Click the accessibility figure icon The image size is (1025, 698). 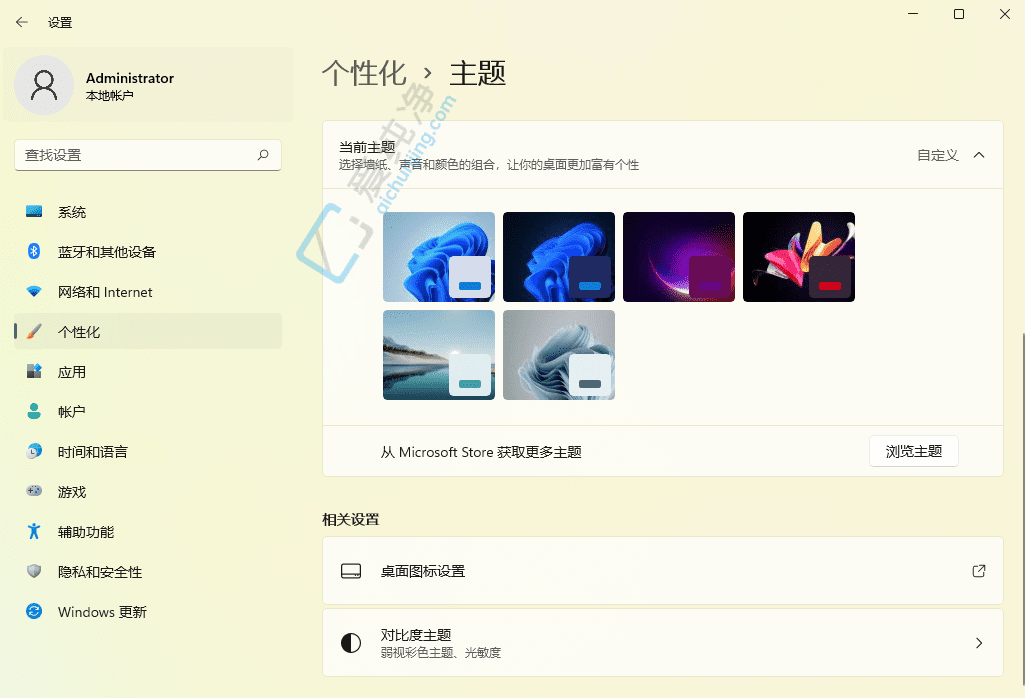[x=34, y=531]
